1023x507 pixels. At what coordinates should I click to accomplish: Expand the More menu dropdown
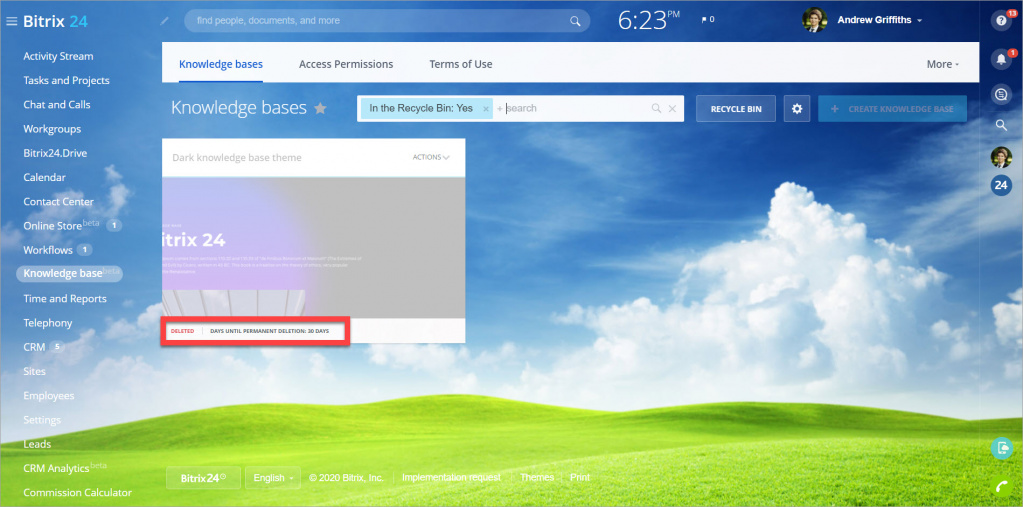coord(943,64)
